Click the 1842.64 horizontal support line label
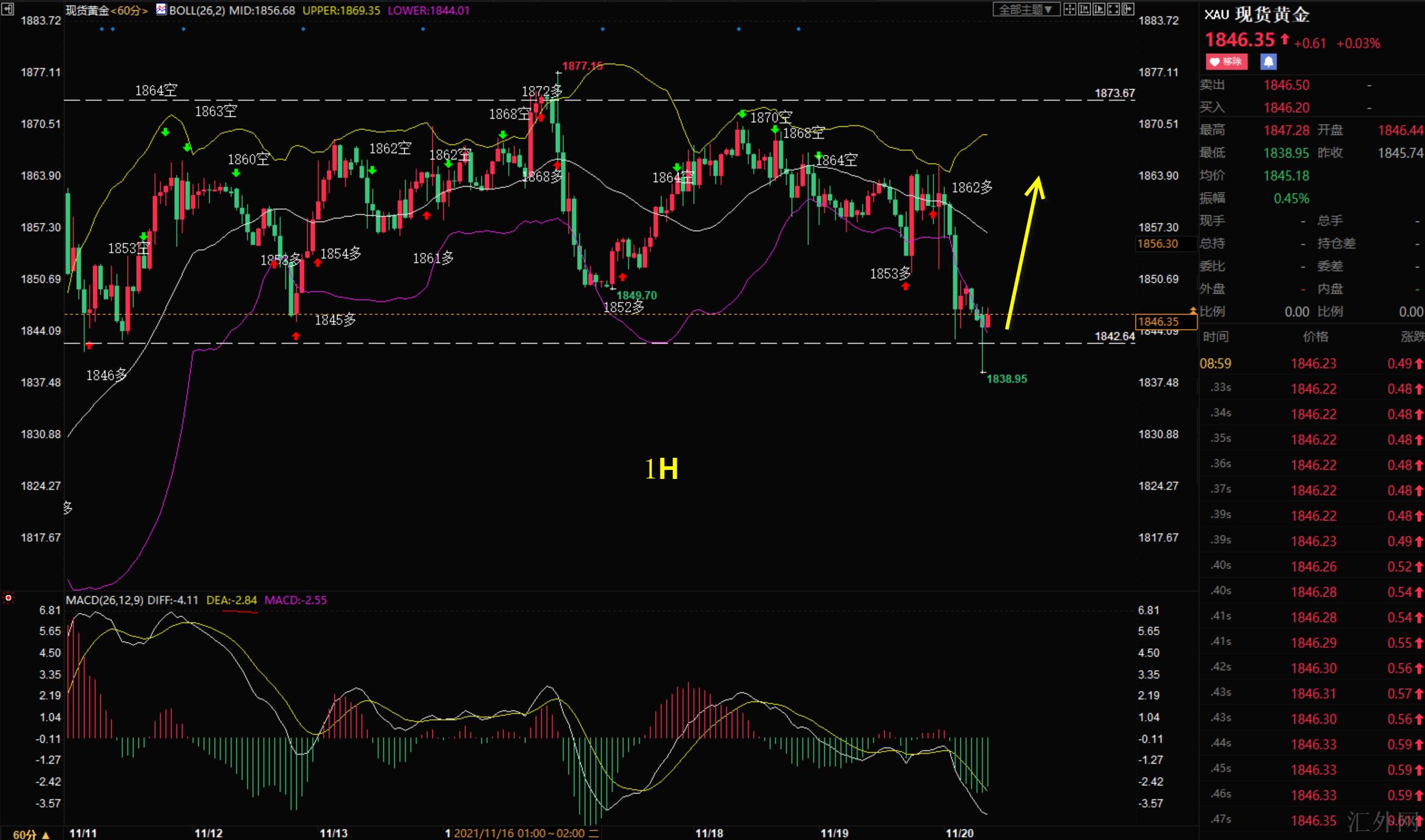The height and width of the screenshot is (840, 1425). pyautogui.click(x=1114, y=336)
